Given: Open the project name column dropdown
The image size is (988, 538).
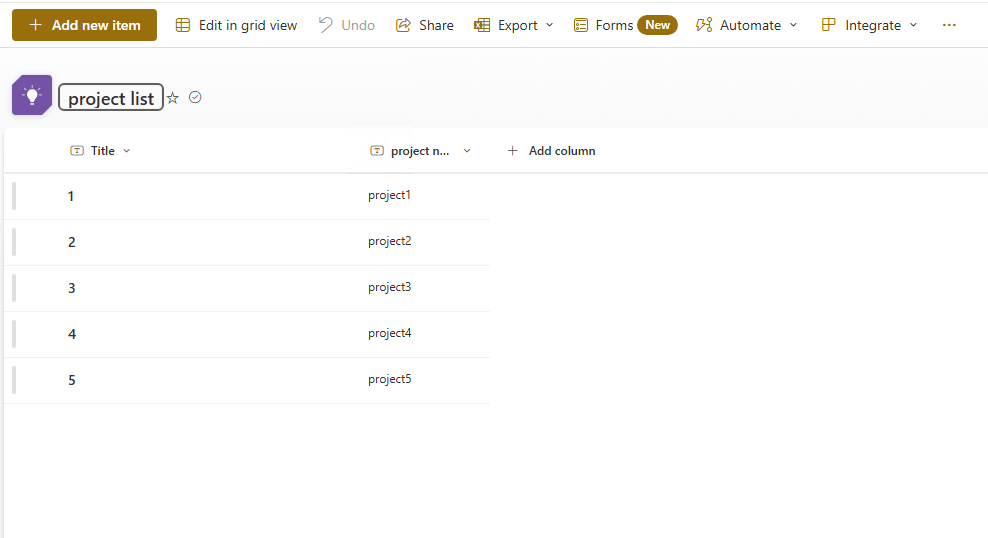Looking at the screenshot, I should (467, 151).
